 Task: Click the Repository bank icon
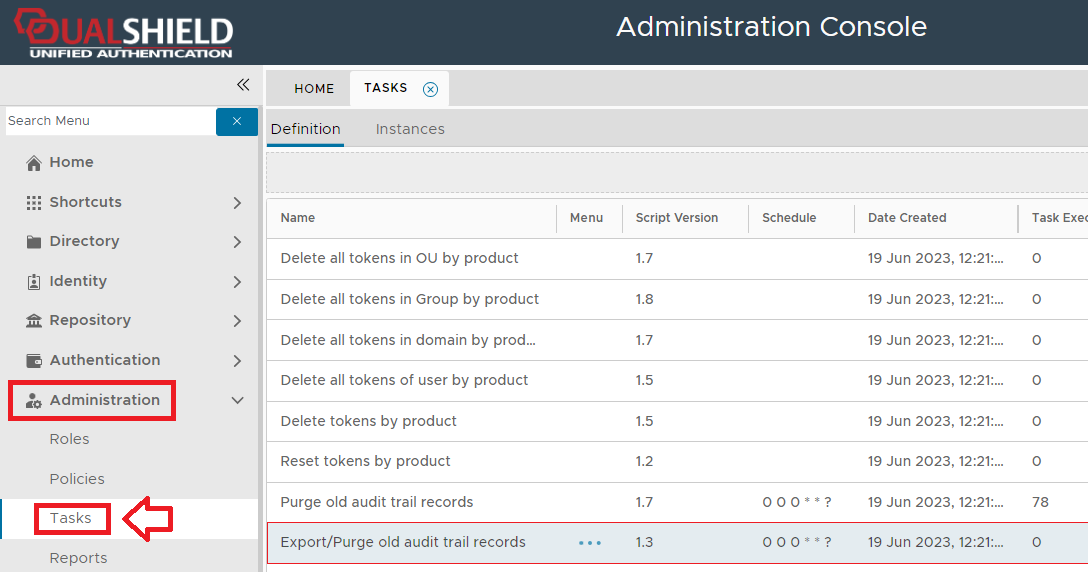34,321
